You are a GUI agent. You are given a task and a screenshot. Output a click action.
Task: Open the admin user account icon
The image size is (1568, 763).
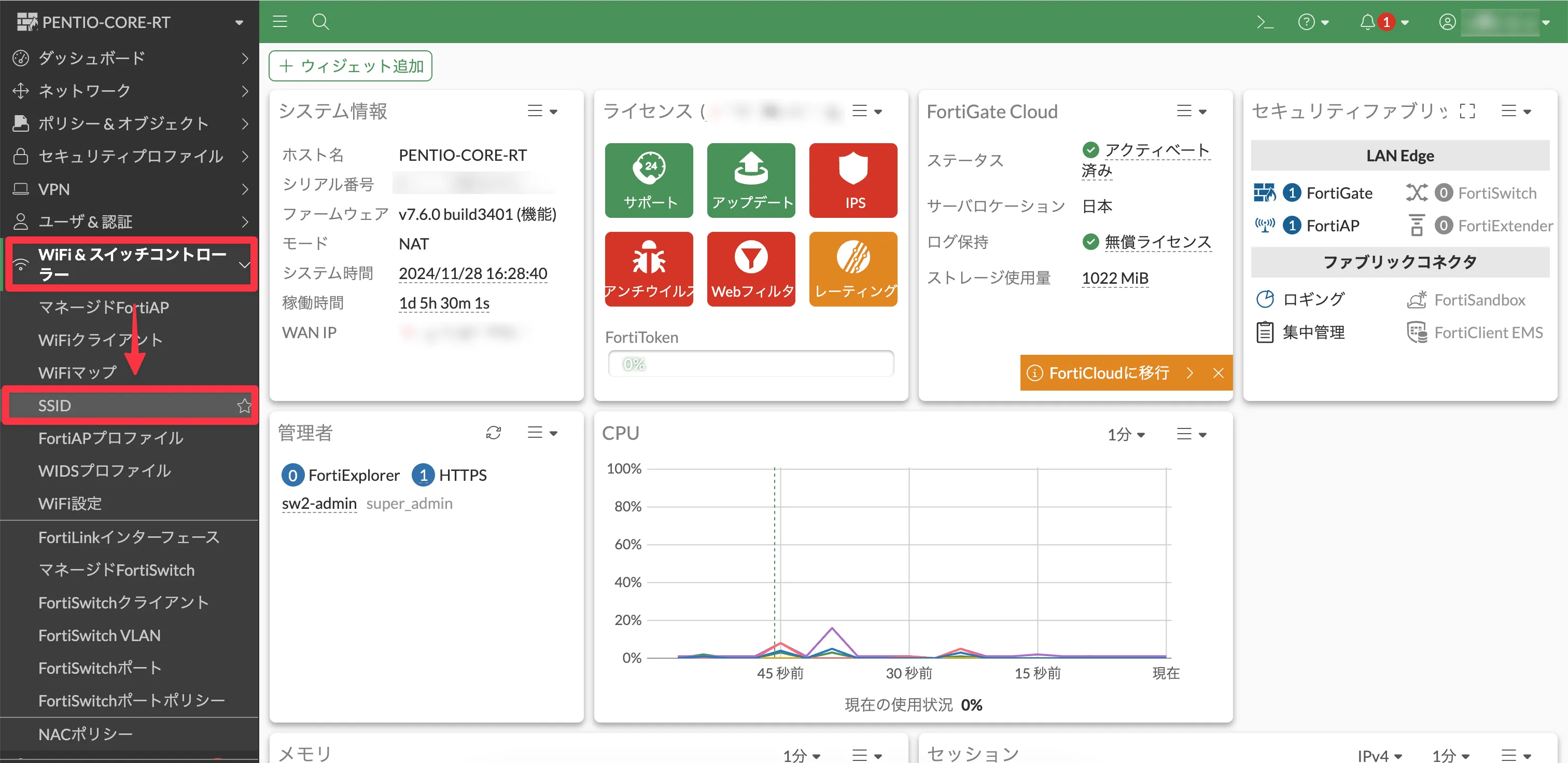1447,22
